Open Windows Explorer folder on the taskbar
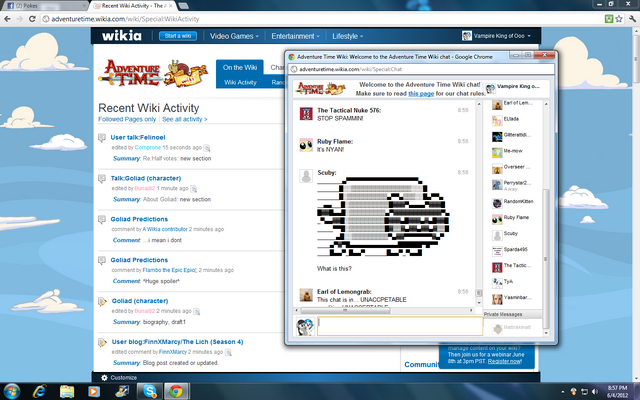 tap(67, 391)
